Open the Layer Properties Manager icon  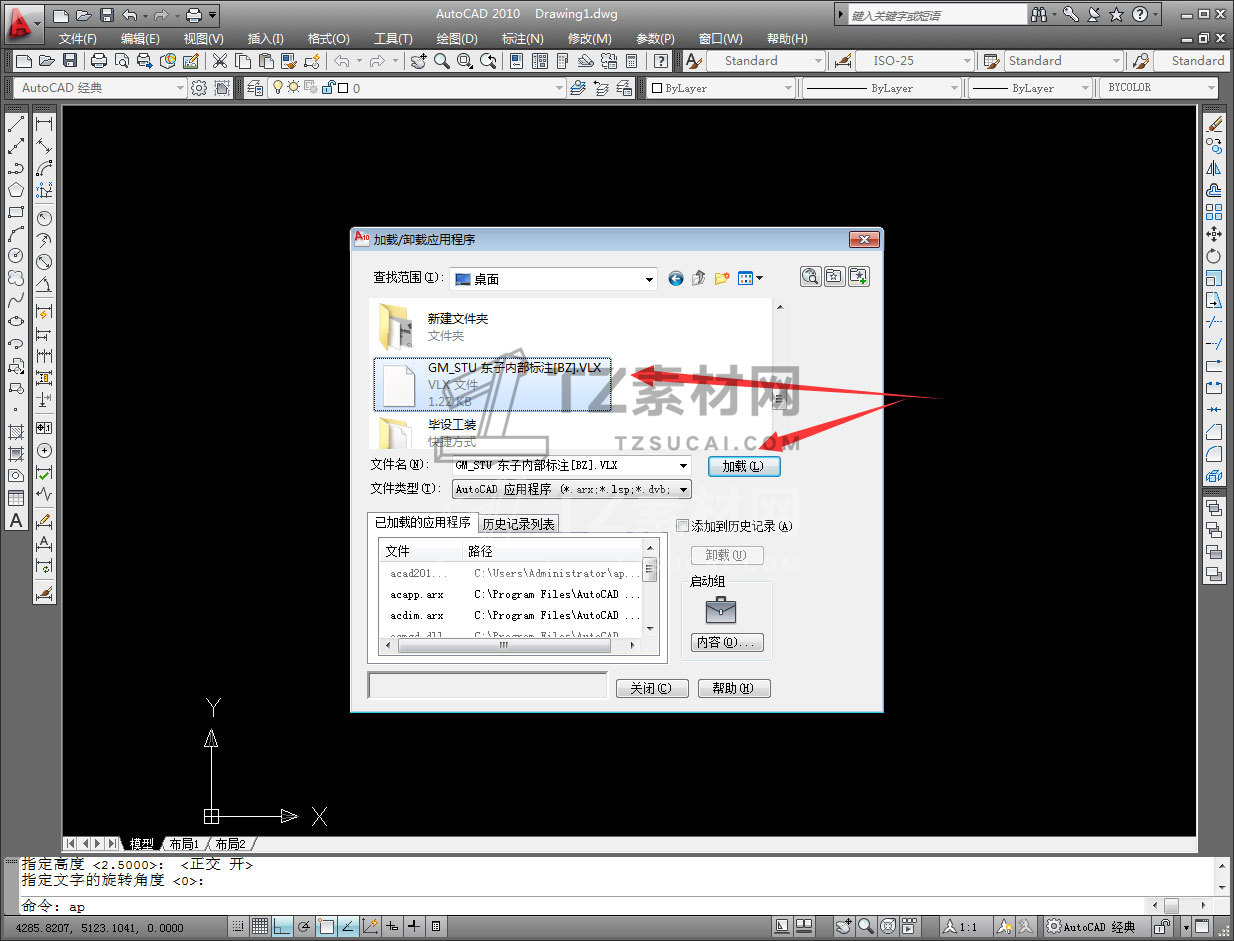pos(255,88)
